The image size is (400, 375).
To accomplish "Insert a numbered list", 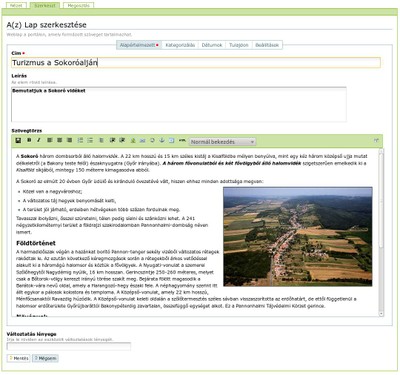I will 80,140.
